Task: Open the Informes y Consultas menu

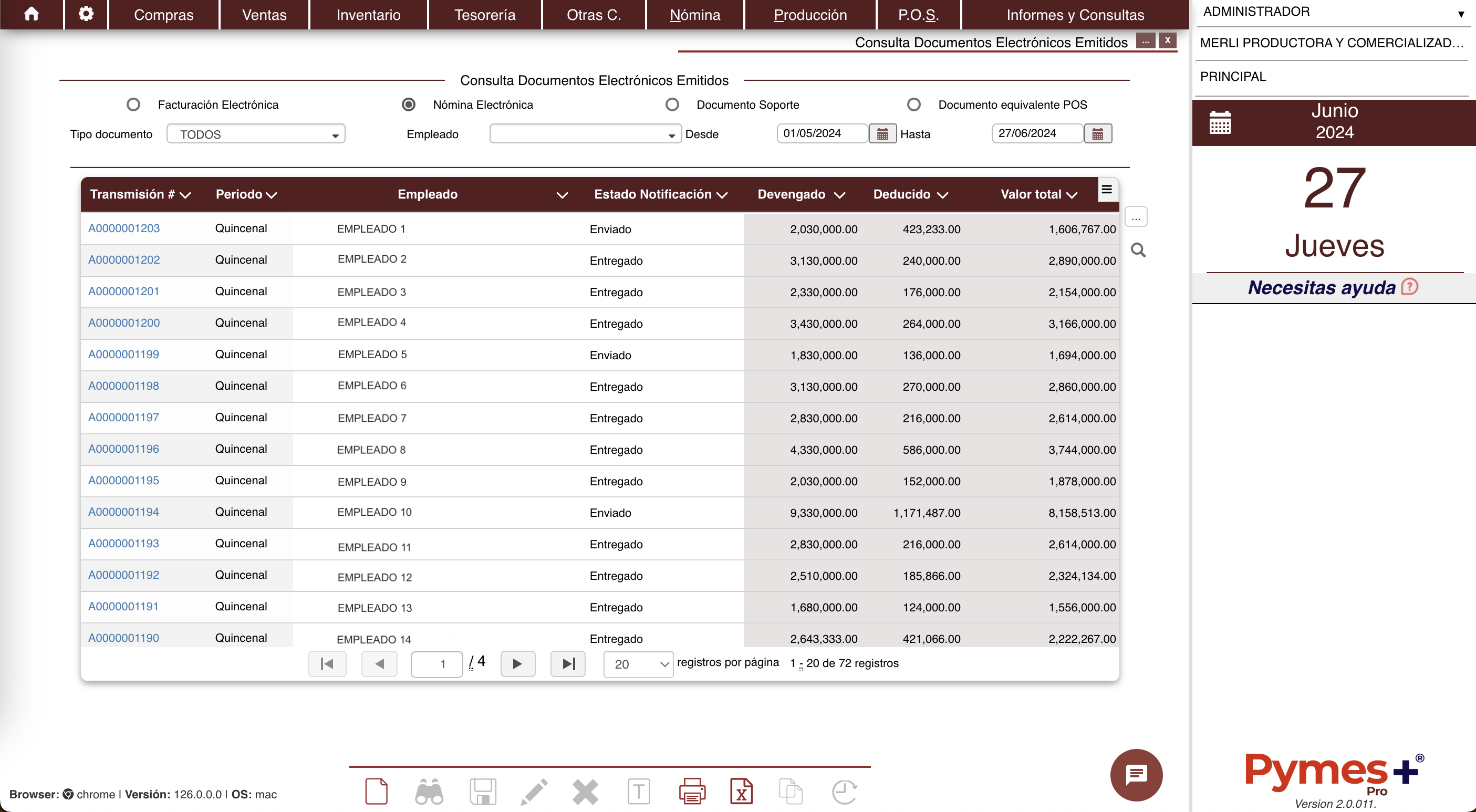Action: [x=1075, y=14]
